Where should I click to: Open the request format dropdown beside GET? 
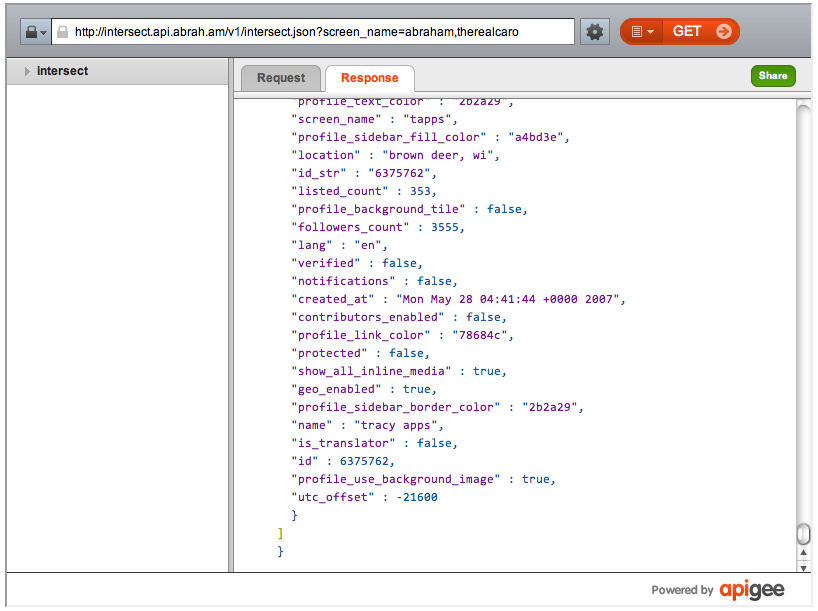coord(642,32)
